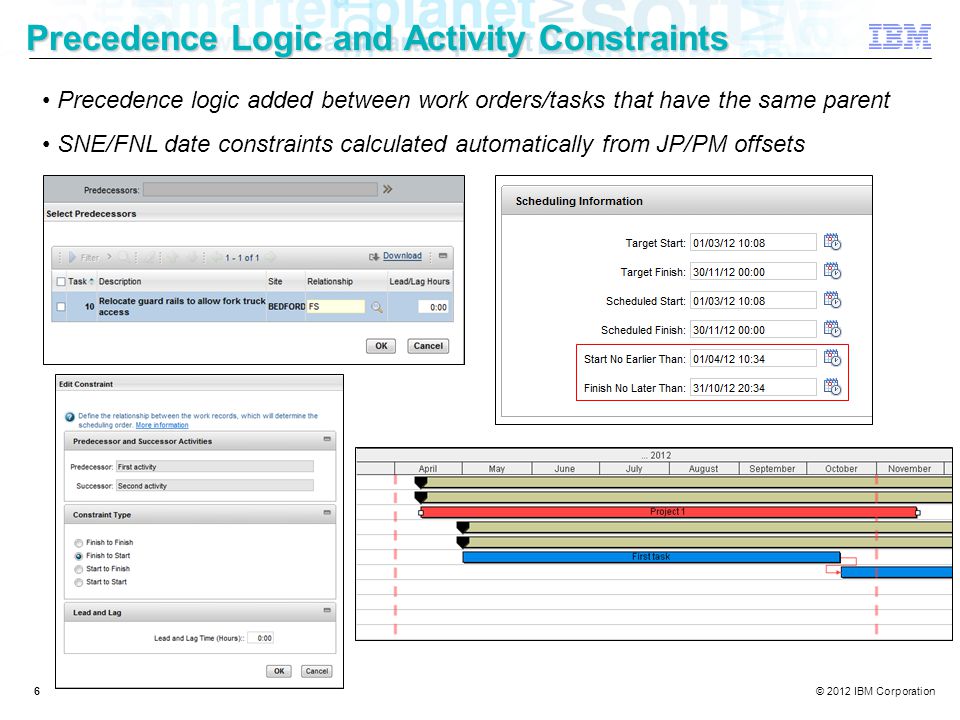
Task: Sort by Site column header
Action: click(x=275, y=282)
